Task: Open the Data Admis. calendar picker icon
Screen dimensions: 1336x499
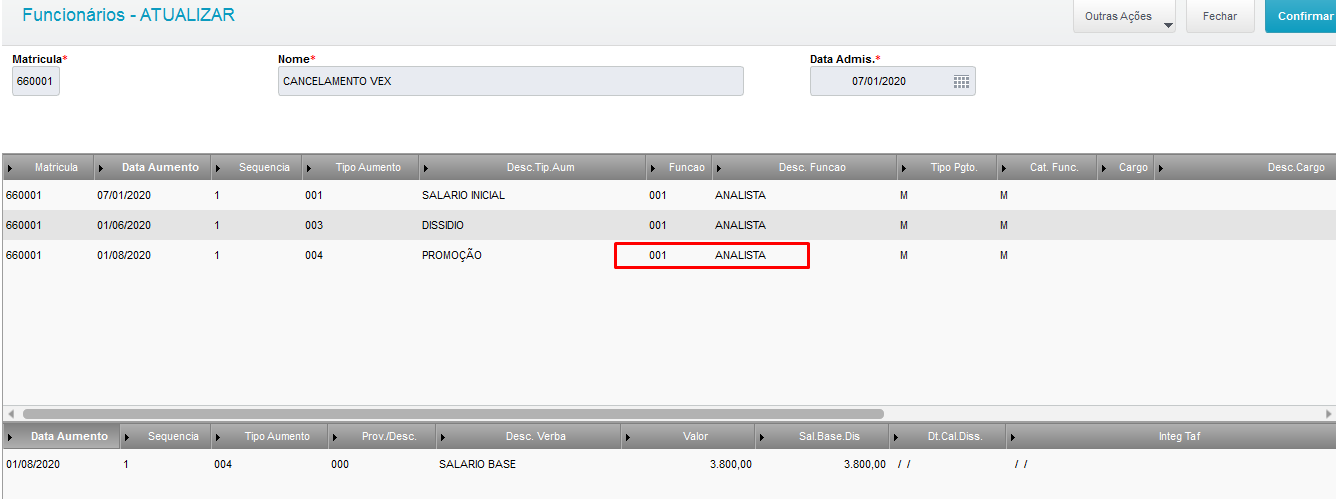Action: click(961, 81)
